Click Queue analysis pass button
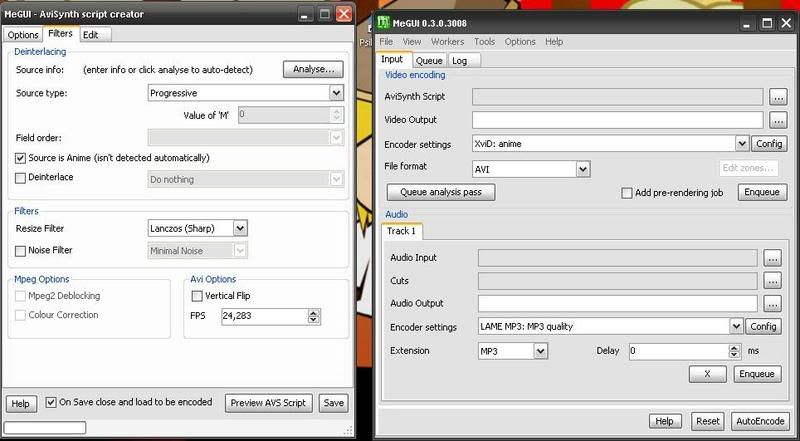Image resolution: width=800 pixels, height=441 pixels. pyautogui.click(x=441, y=192)
